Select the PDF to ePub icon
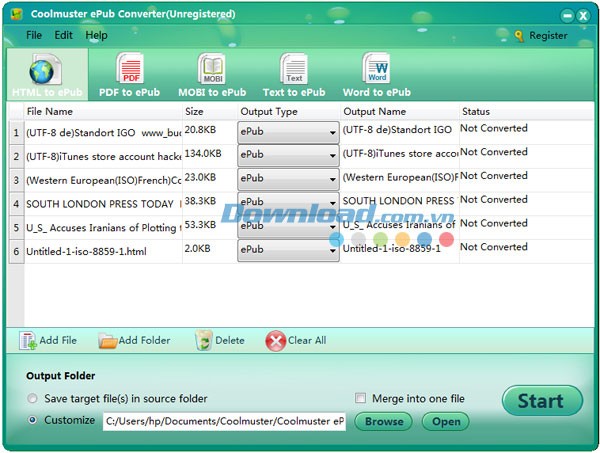Viewport: 600px width, 453px height. pyautogui.click(x=130, y=68)
